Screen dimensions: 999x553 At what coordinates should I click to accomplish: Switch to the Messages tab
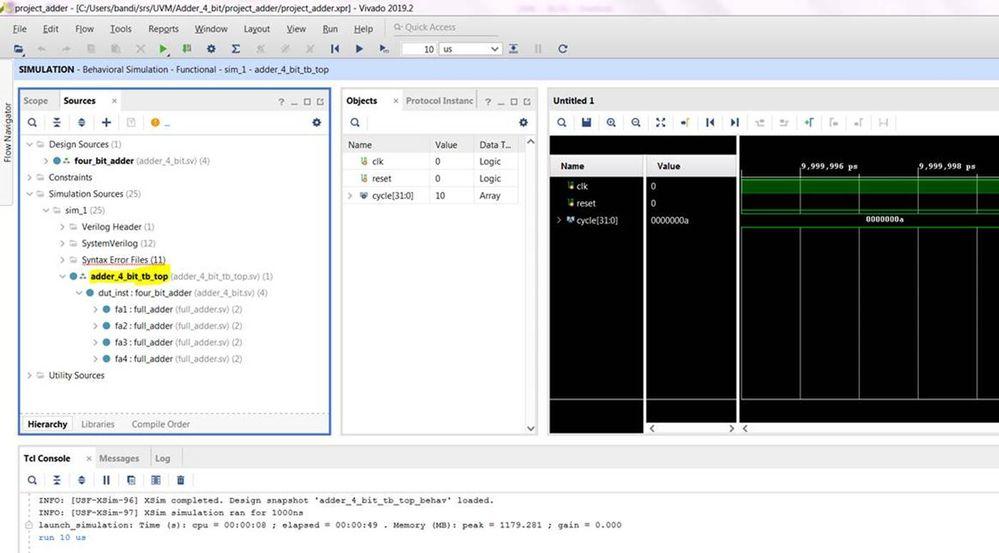(x=119, y=458)
